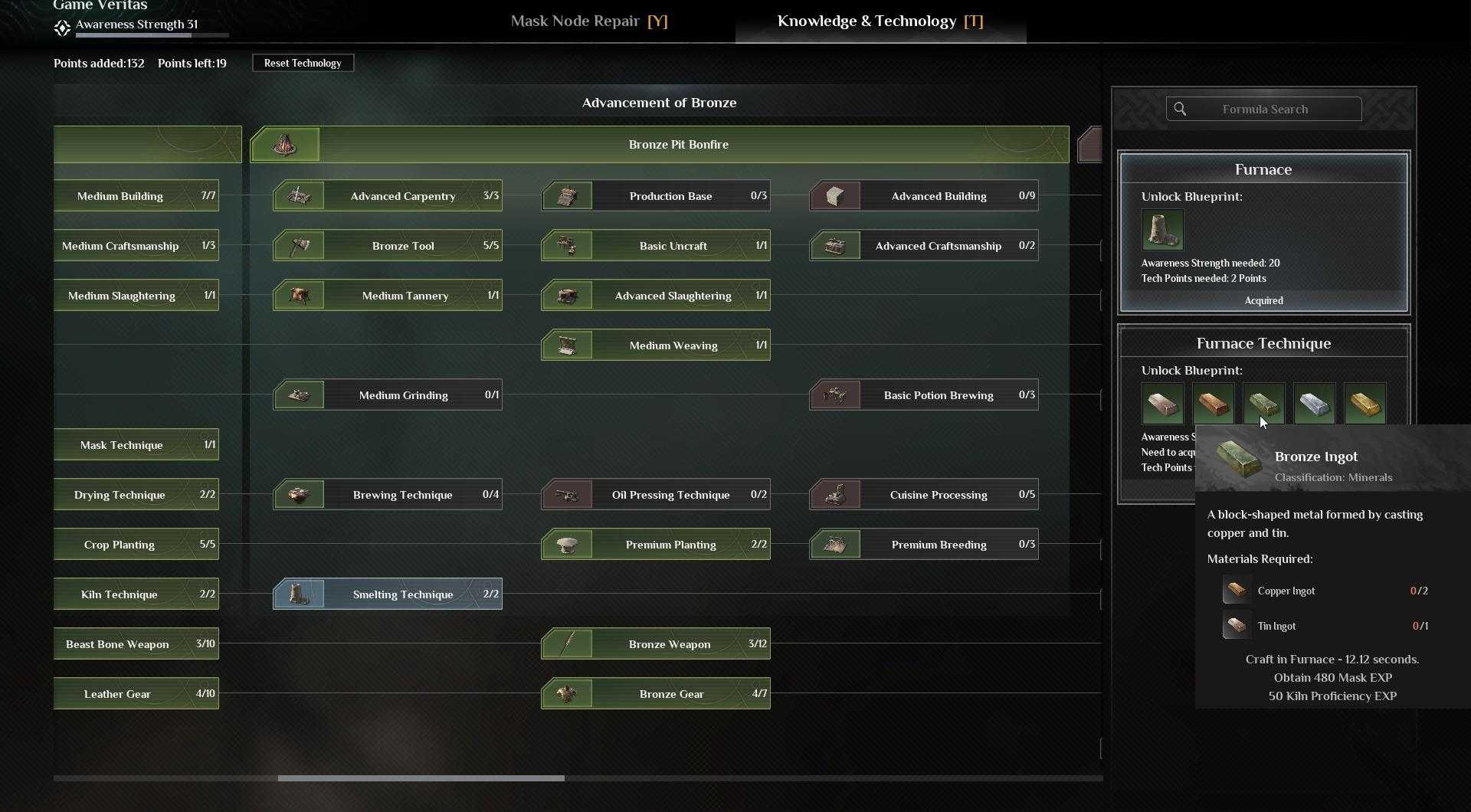Viewport: 1471px width, 812px height.
Task: Click the Basic Uncraft icon
Action: pyautogui.click(x=567, y=246)
